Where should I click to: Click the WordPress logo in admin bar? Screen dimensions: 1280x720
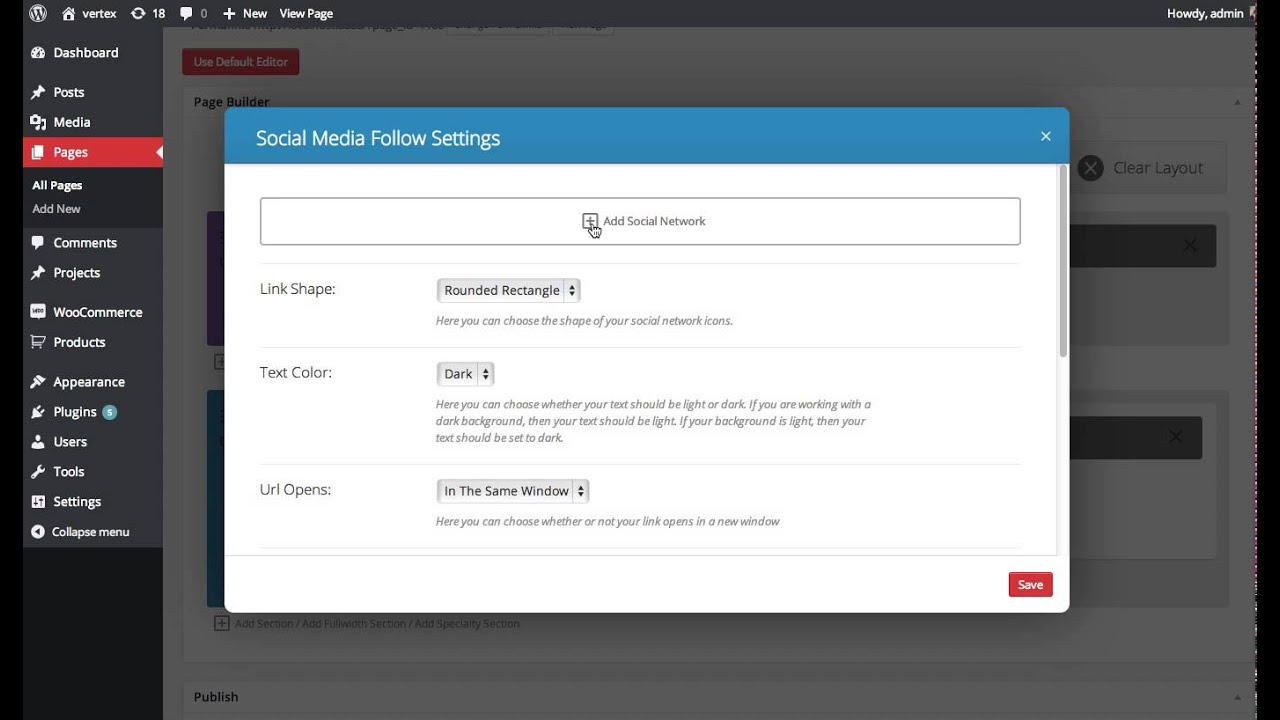[x=38, y=13]
